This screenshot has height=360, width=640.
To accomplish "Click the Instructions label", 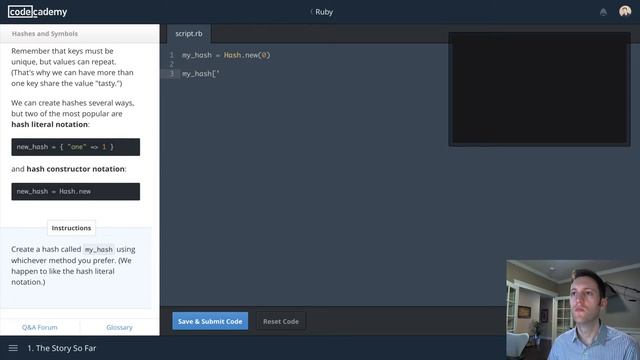I will point(71,228).
